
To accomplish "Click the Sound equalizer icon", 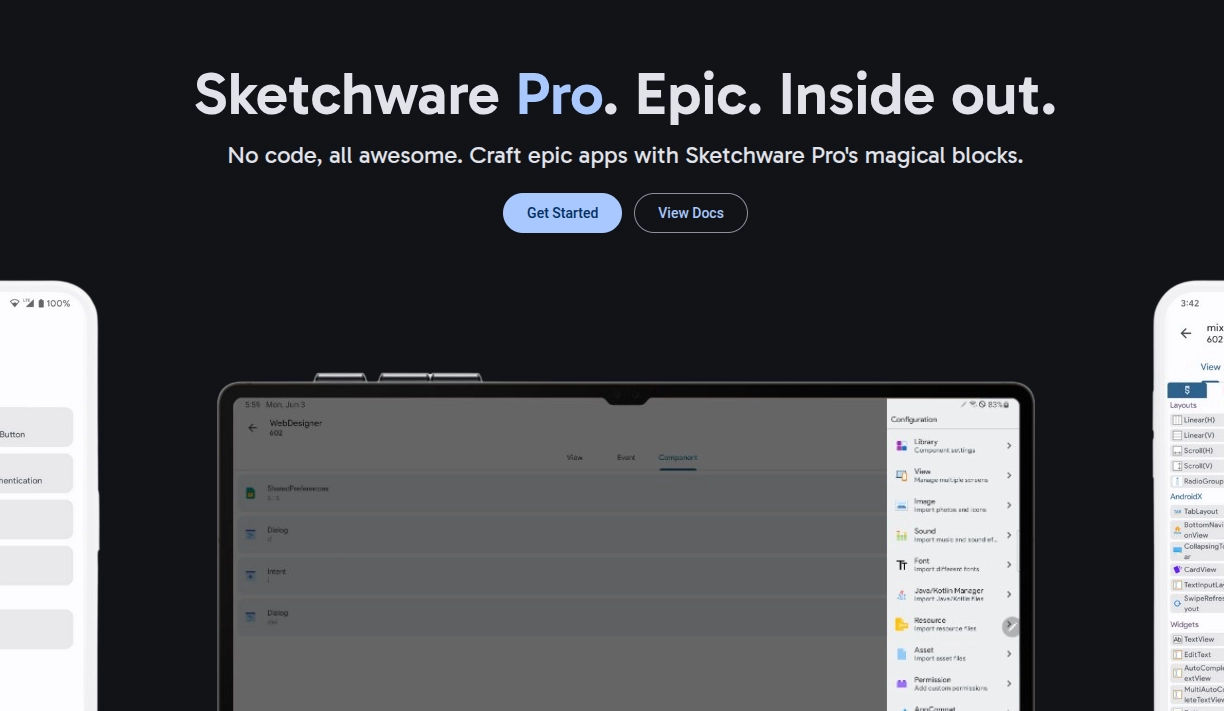I will point(901,535).
